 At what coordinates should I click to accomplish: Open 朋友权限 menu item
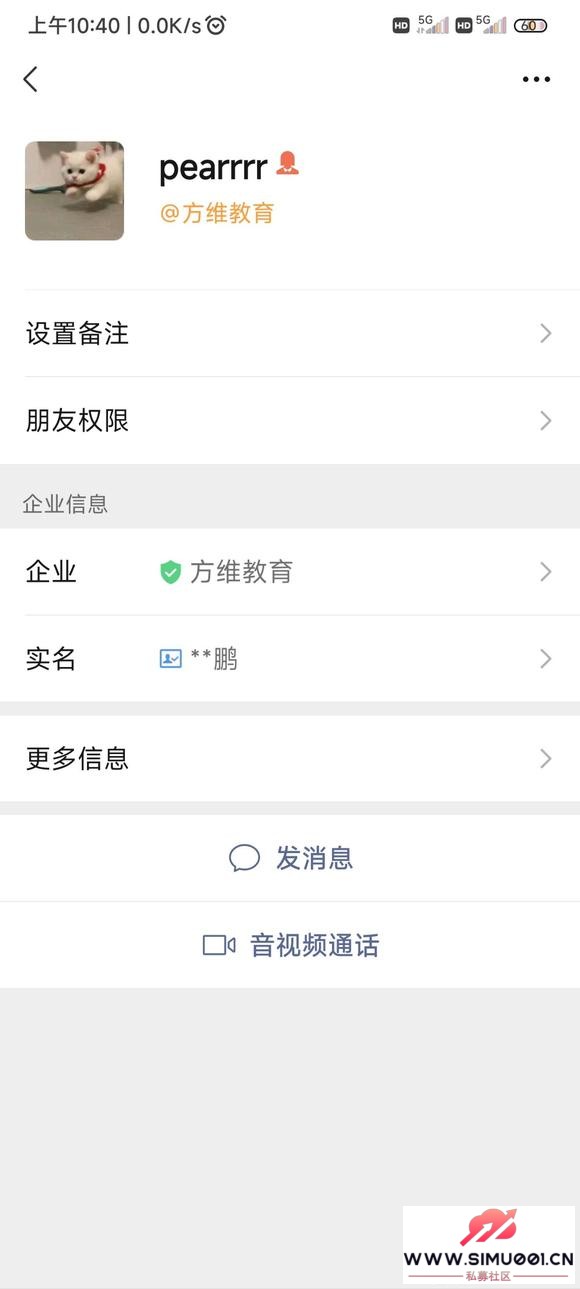coord(290,421)
